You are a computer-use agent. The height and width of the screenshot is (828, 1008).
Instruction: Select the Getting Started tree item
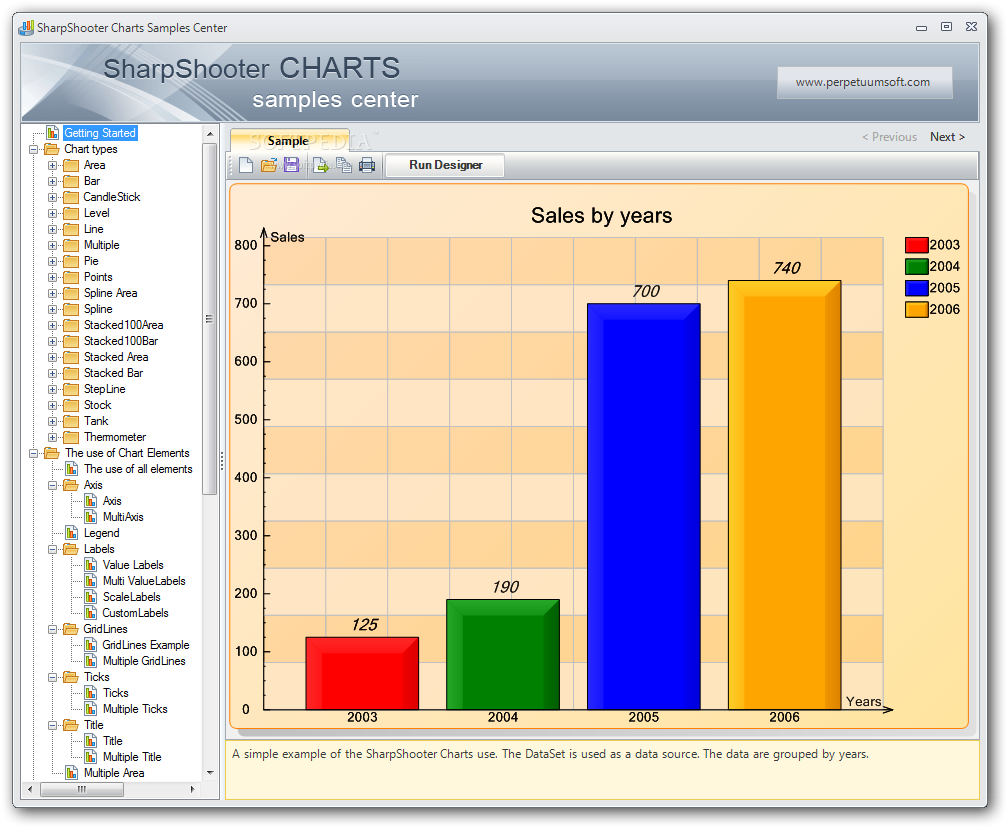[100, 133]
